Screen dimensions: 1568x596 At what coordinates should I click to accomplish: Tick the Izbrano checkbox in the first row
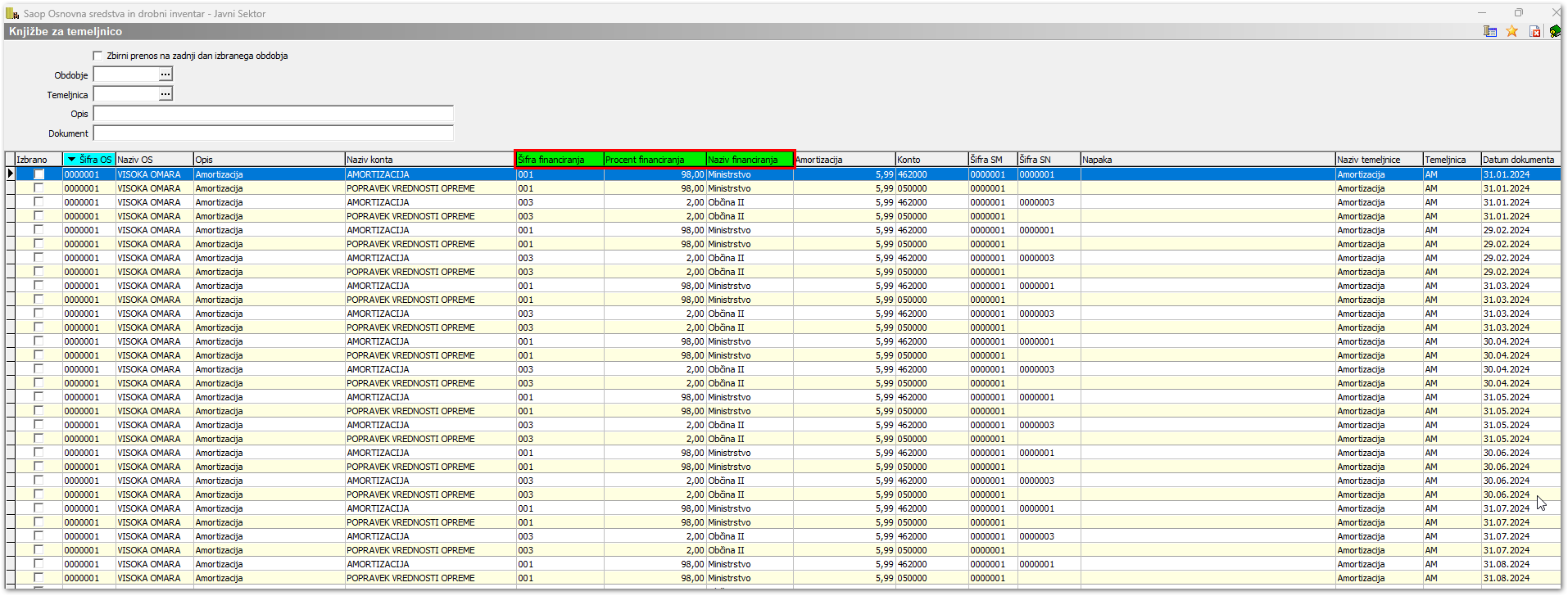click(x=39, y=174)
